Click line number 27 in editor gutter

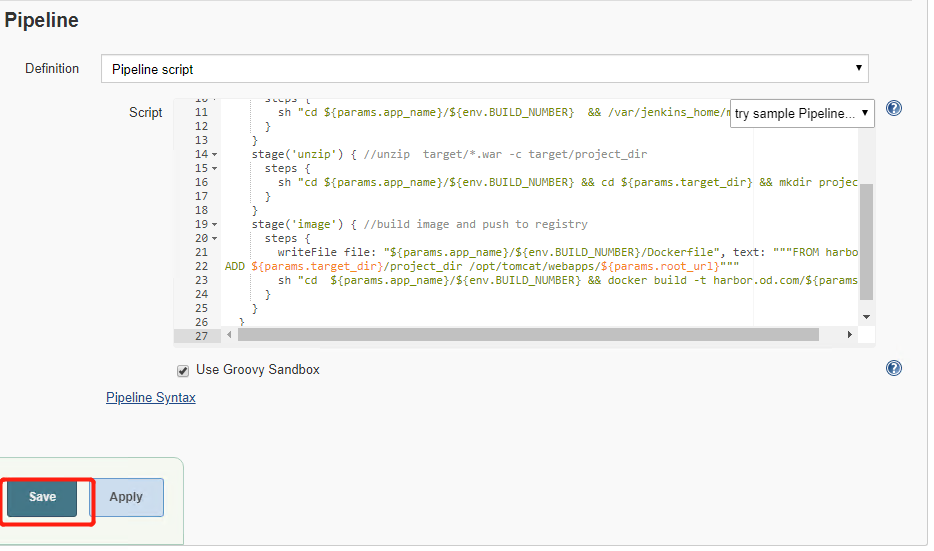pos(200,336)
